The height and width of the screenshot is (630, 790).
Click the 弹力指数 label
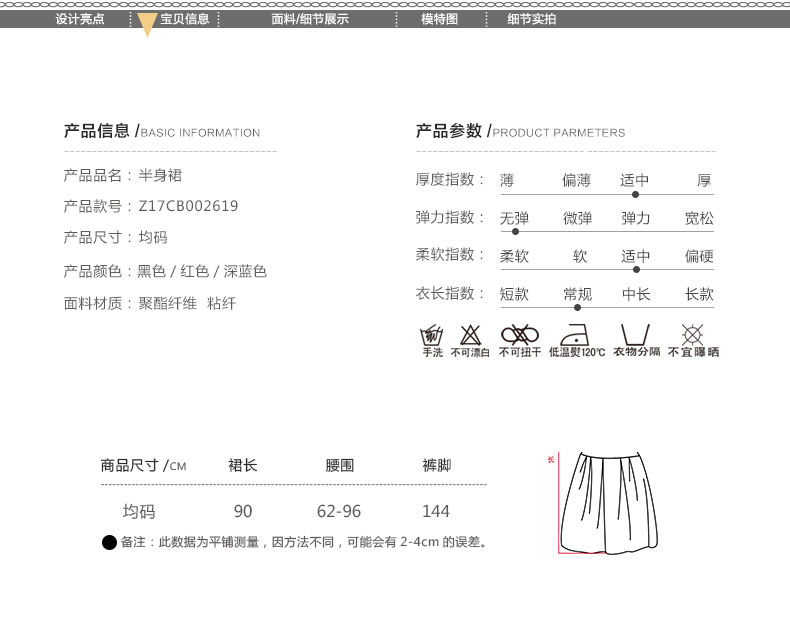point(449,217)
